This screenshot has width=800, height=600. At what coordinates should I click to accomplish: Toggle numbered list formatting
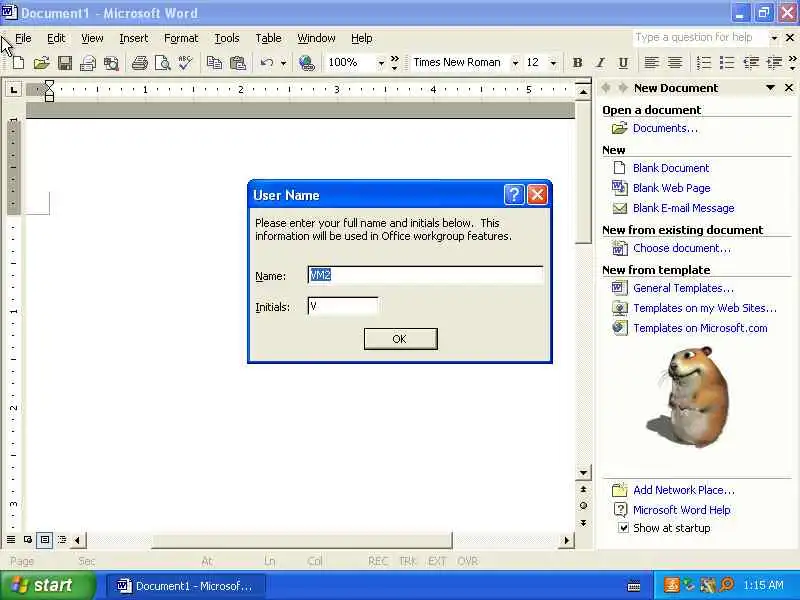[704, 63]
